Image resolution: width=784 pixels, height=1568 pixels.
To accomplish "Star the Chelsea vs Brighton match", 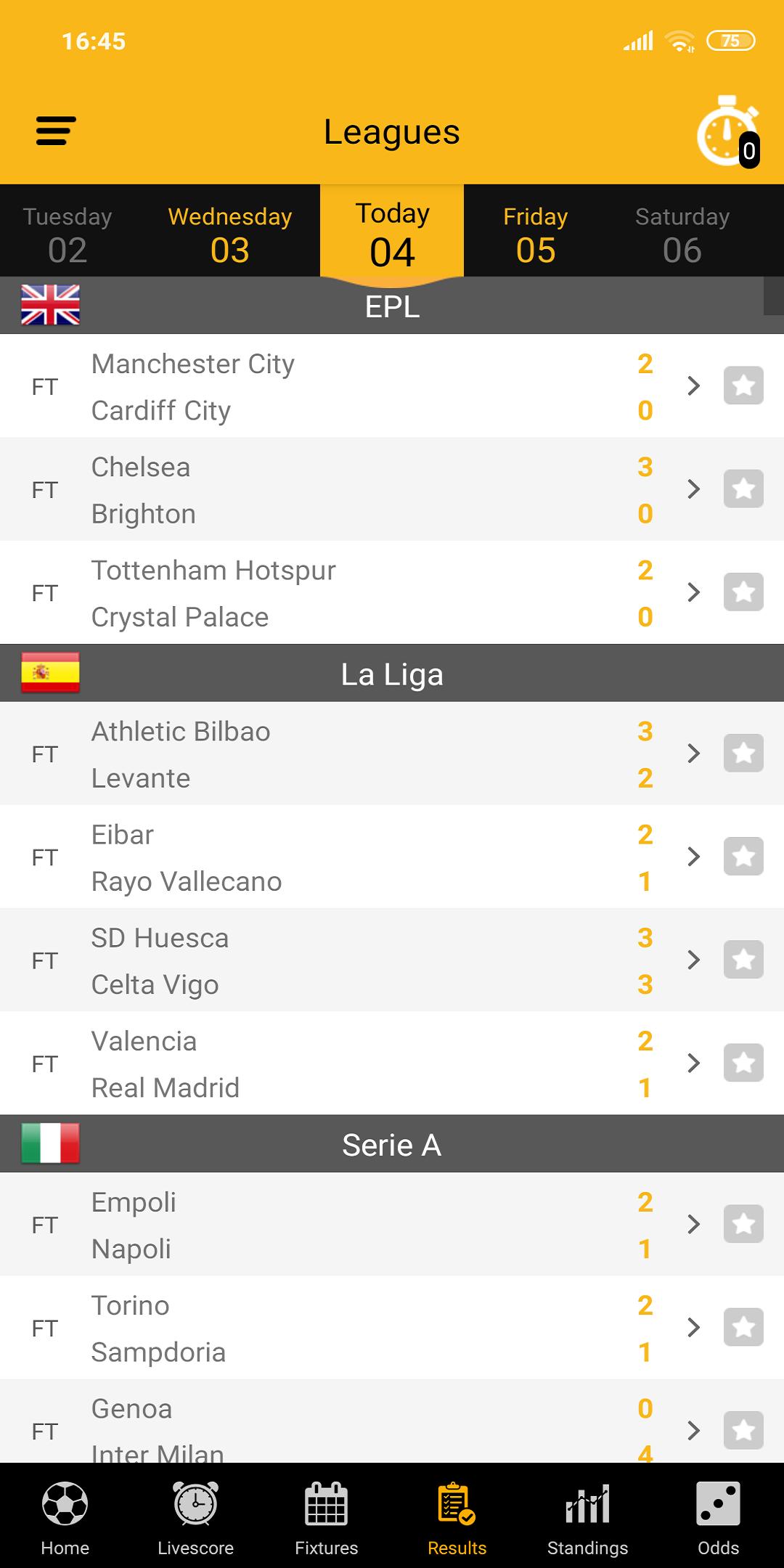I will click(743, 489).
